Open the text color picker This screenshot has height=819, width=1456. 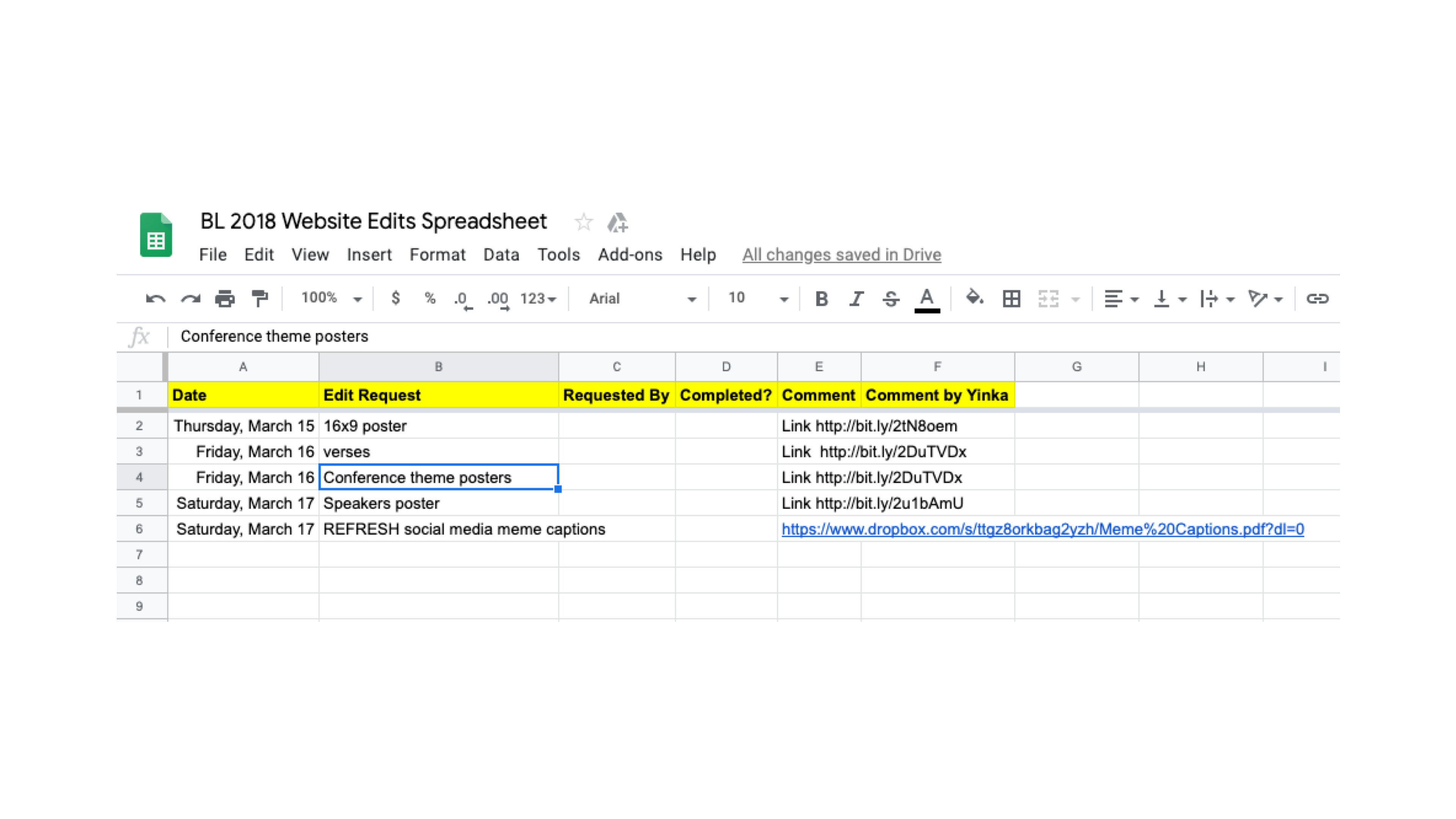point(927,300)
